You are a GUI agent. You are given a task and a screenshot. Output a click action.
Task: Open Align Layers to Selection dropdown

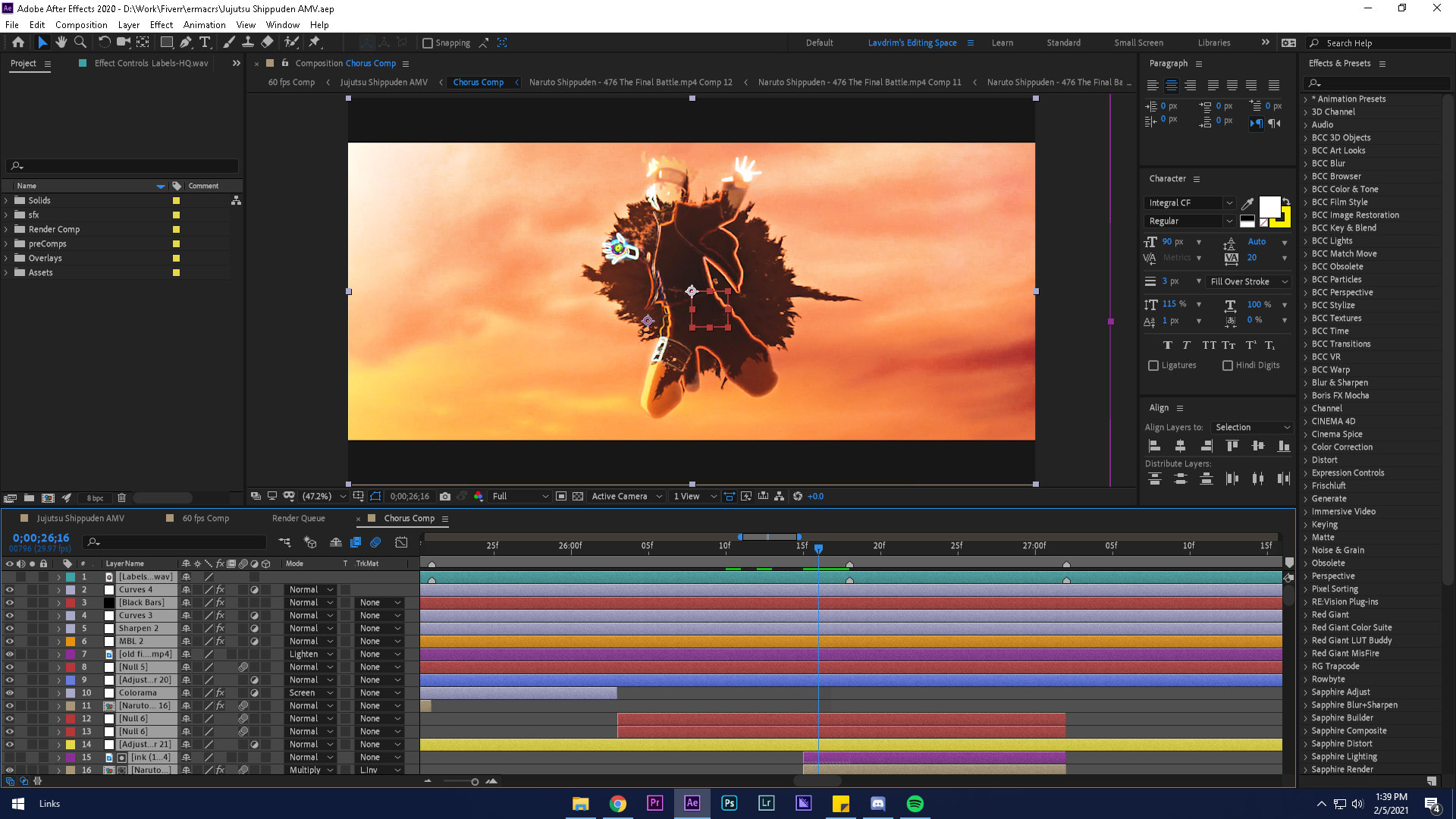point(1251,428)
